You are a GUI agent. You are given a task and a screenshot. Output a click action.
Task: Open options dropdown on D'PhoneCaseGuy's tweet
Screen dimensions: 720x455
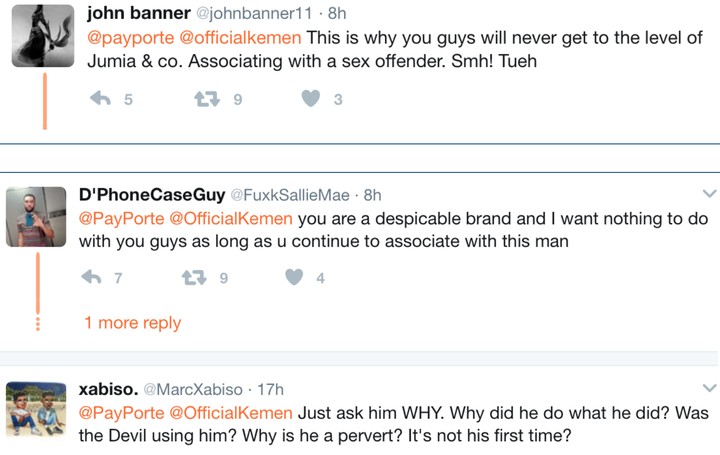[x=709, y=194]
